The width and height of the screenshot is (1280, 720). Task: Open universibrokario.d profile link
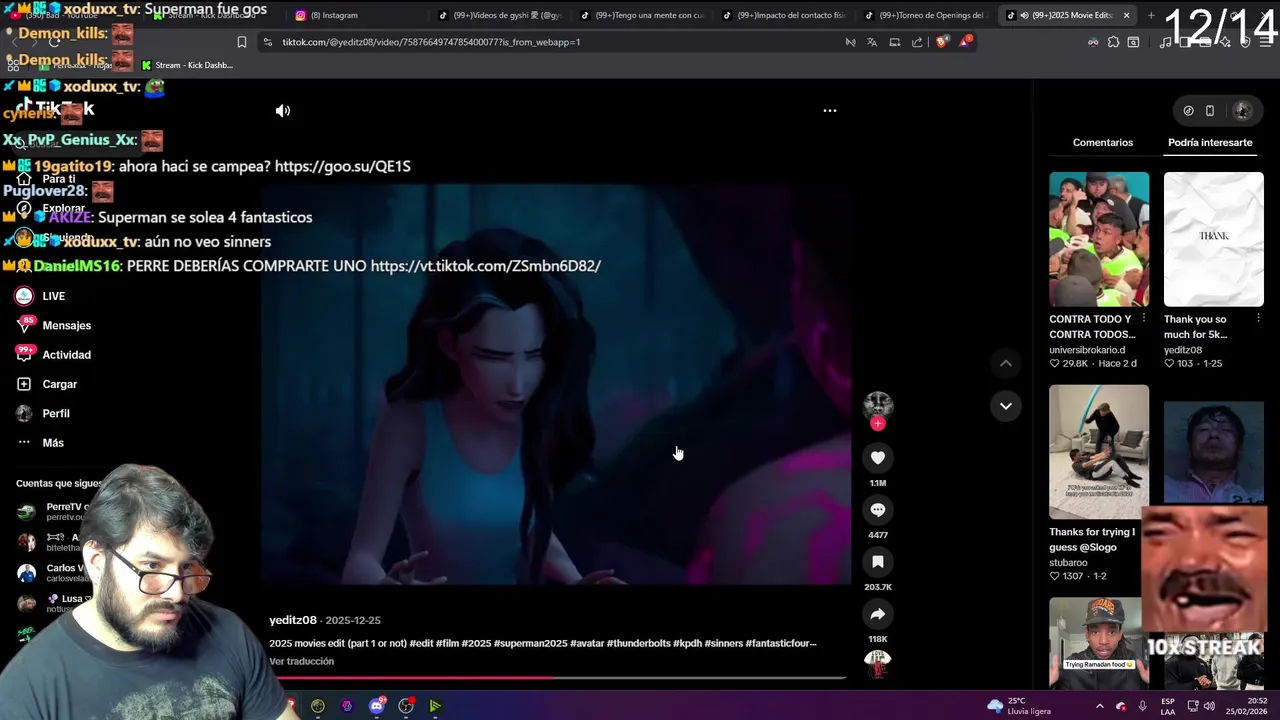[x=1087, y=350]
